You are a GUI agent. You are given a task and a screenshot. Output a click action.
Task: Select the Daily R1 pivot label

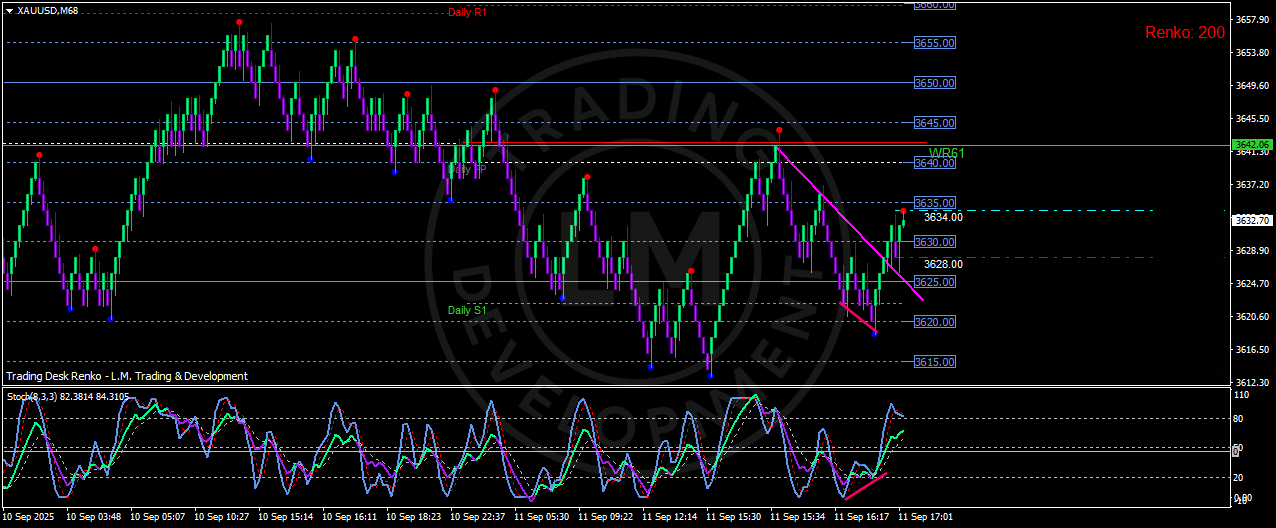(x=467, y=12)
